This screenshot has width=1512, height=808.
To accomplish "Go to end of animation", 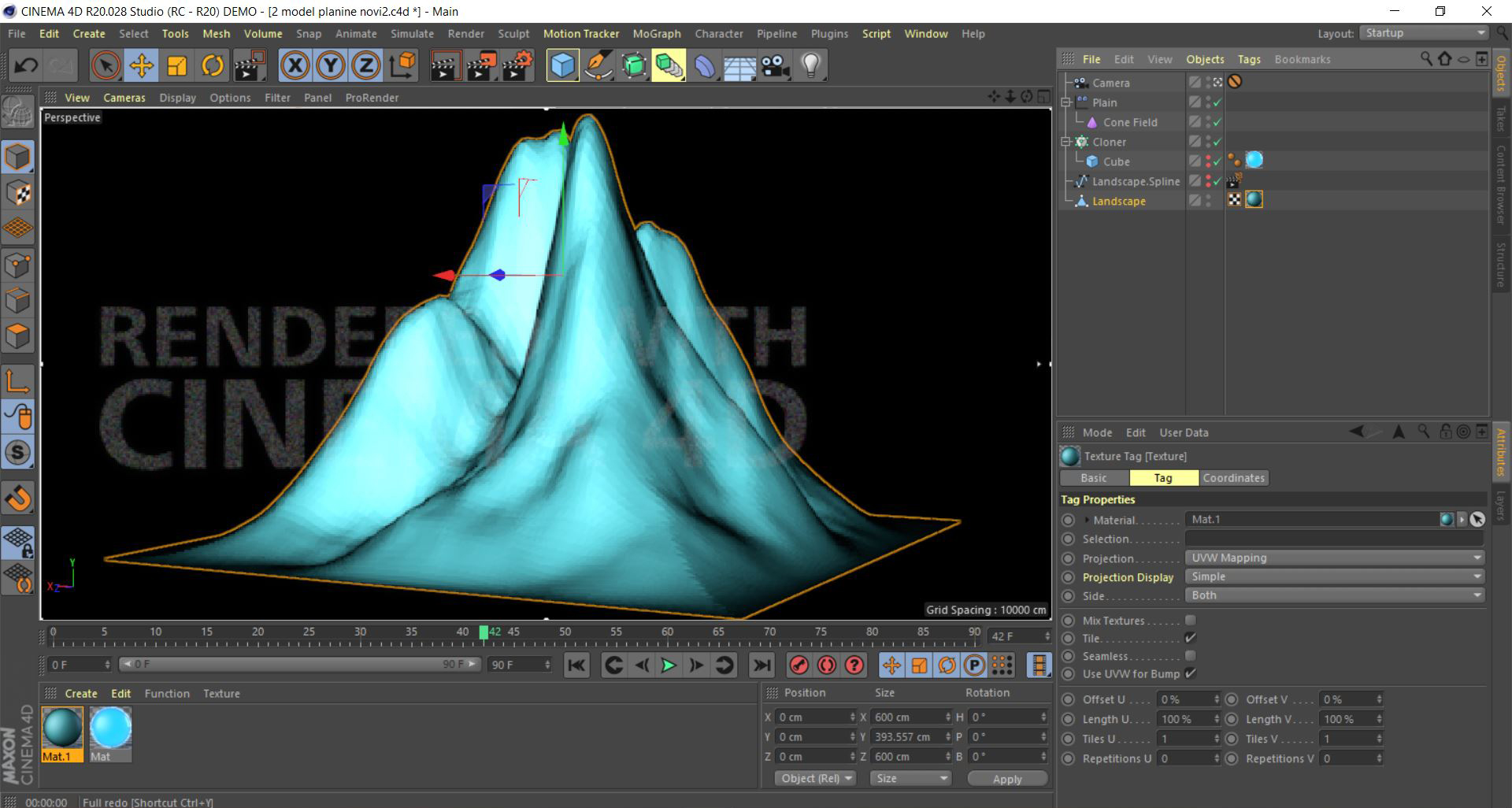I will click(x=762, y=665).
